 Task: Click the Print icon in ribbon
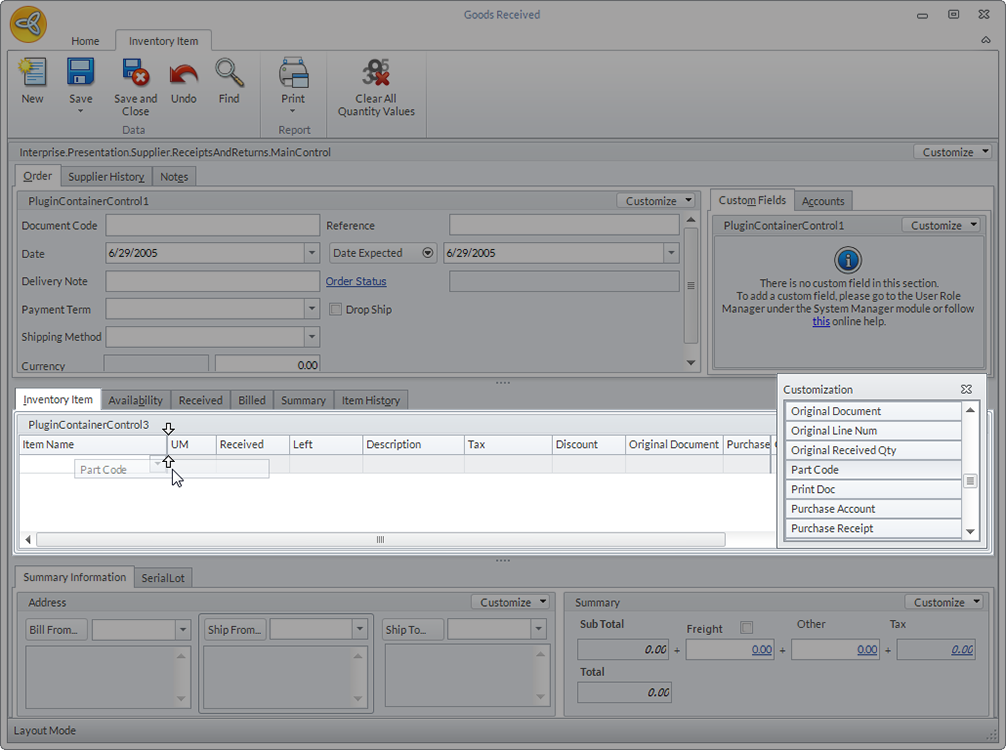tap(293, 73)
